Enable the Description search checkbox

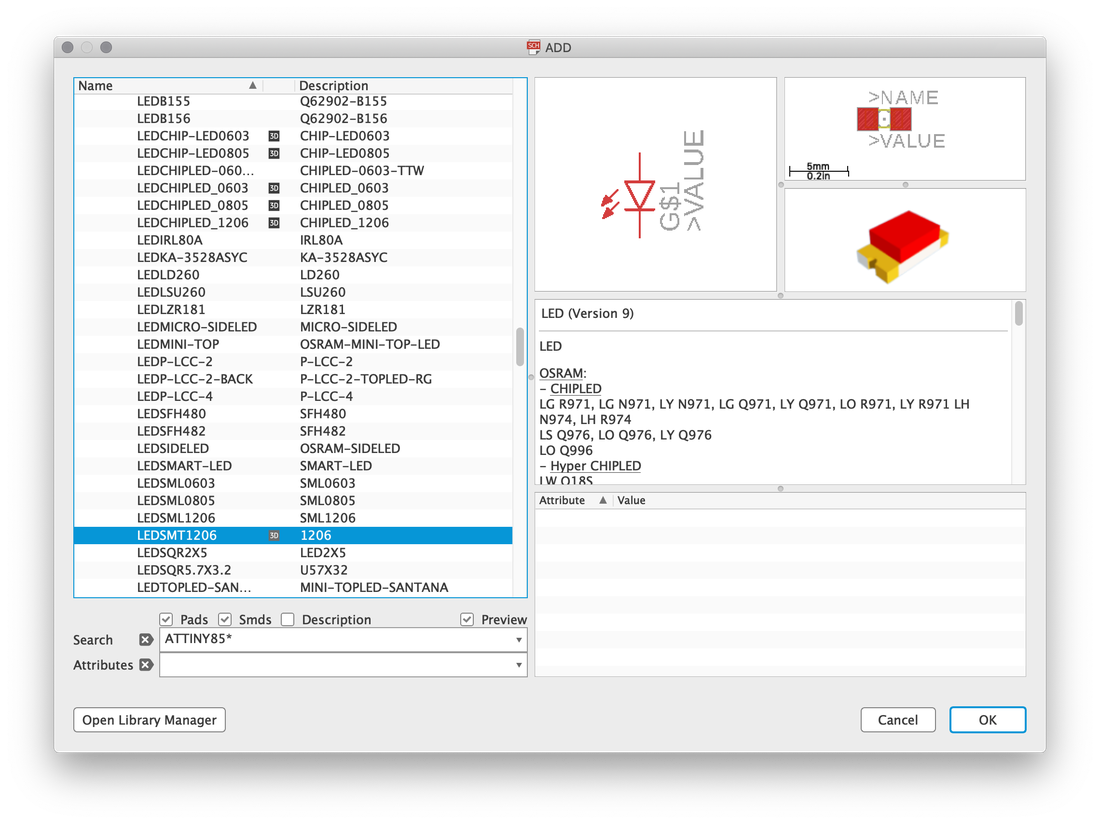(x=288, y=619)
